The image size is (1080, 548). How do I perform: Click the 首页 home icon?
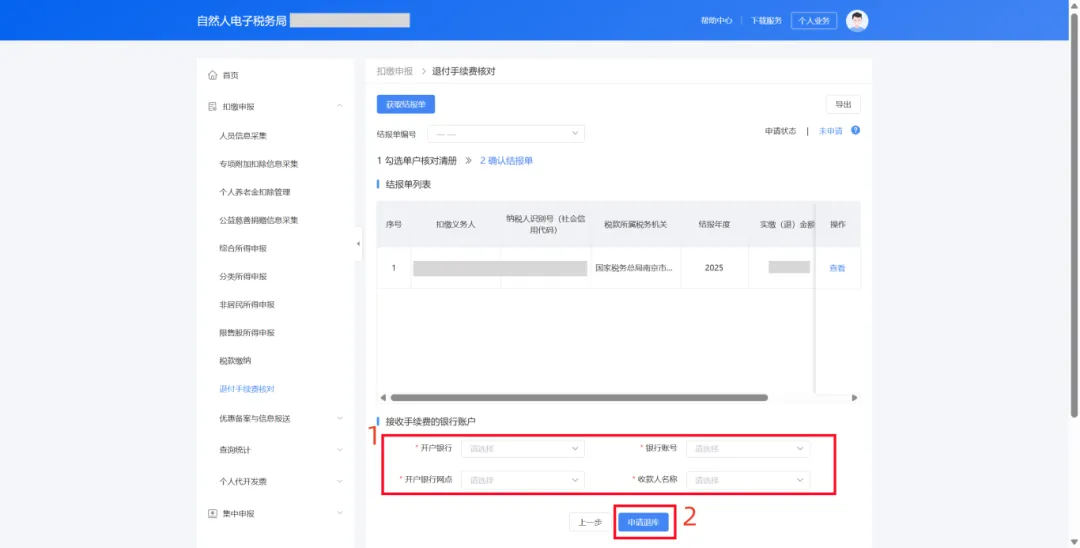click(x=212, y=76)
